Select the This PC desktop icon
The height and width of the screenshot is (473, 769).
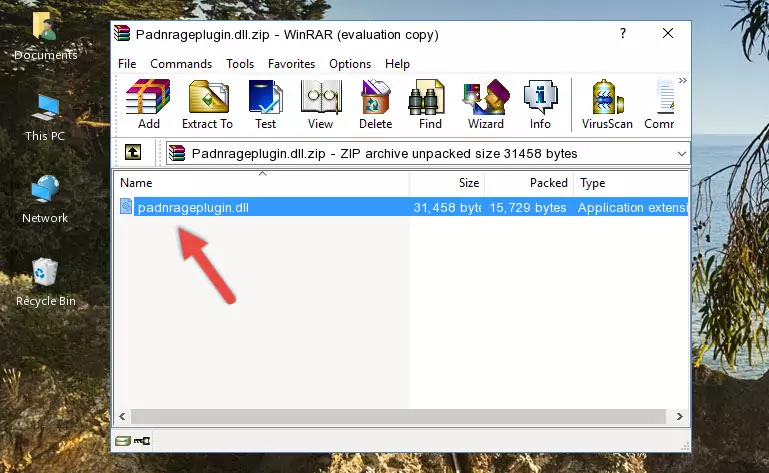(45, 118)
